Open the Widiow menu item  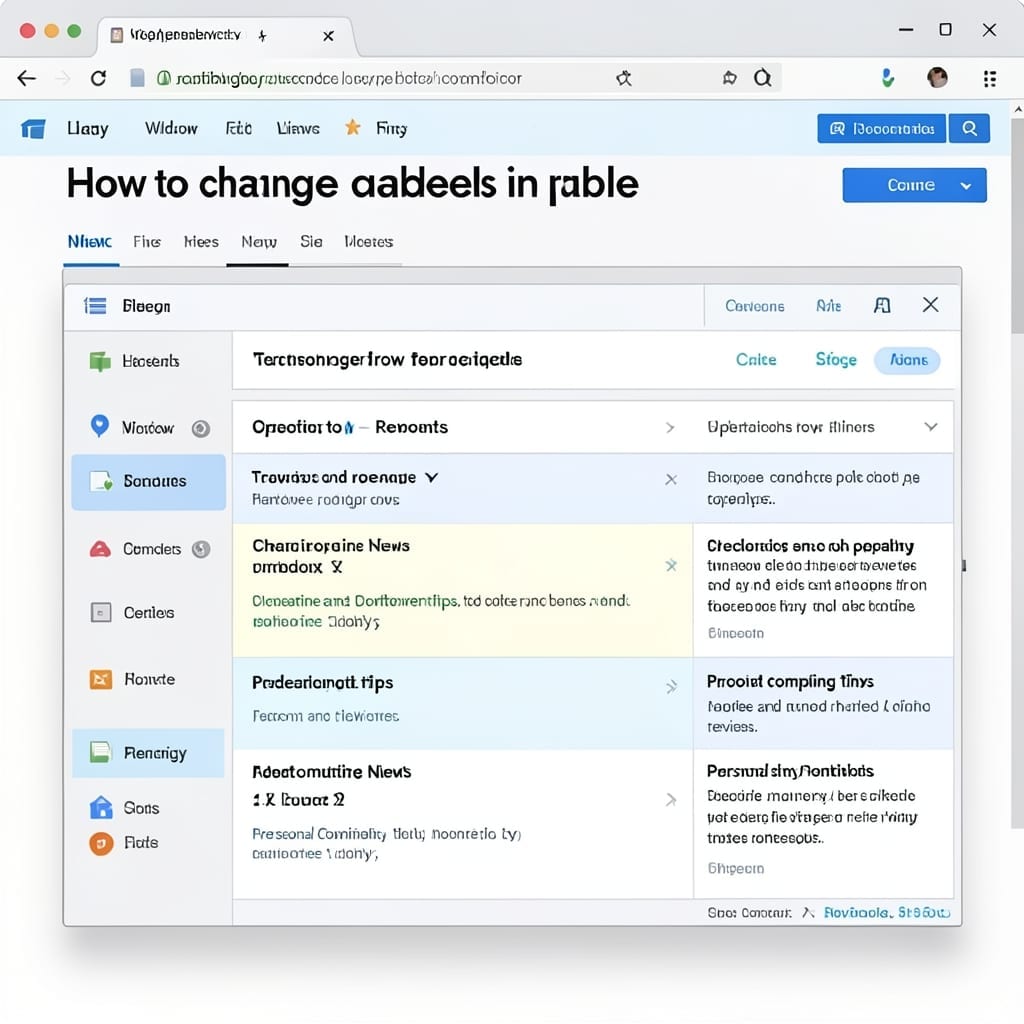(171, 128)
